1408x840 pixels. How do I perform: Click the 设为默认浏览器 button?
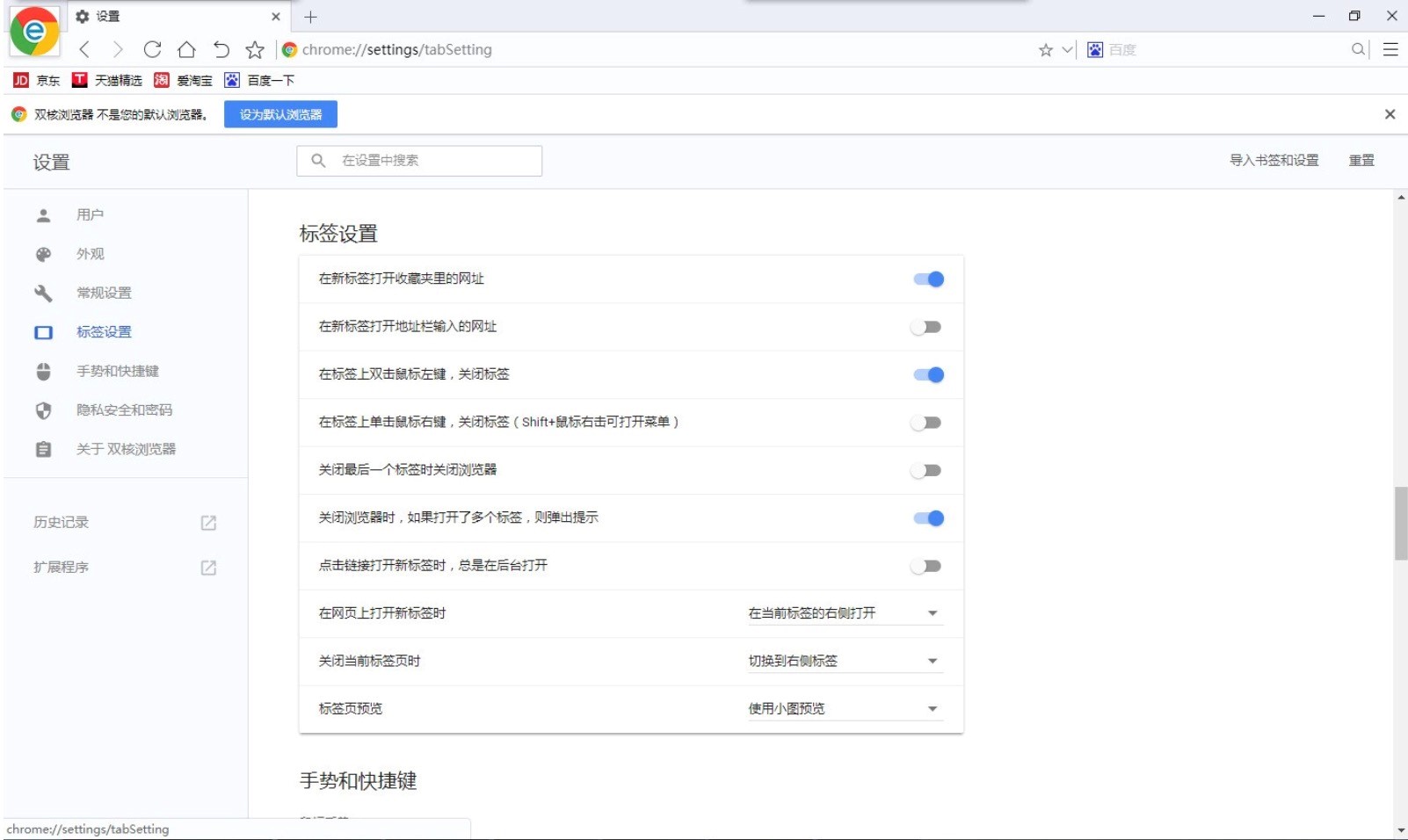click(280, 113)
